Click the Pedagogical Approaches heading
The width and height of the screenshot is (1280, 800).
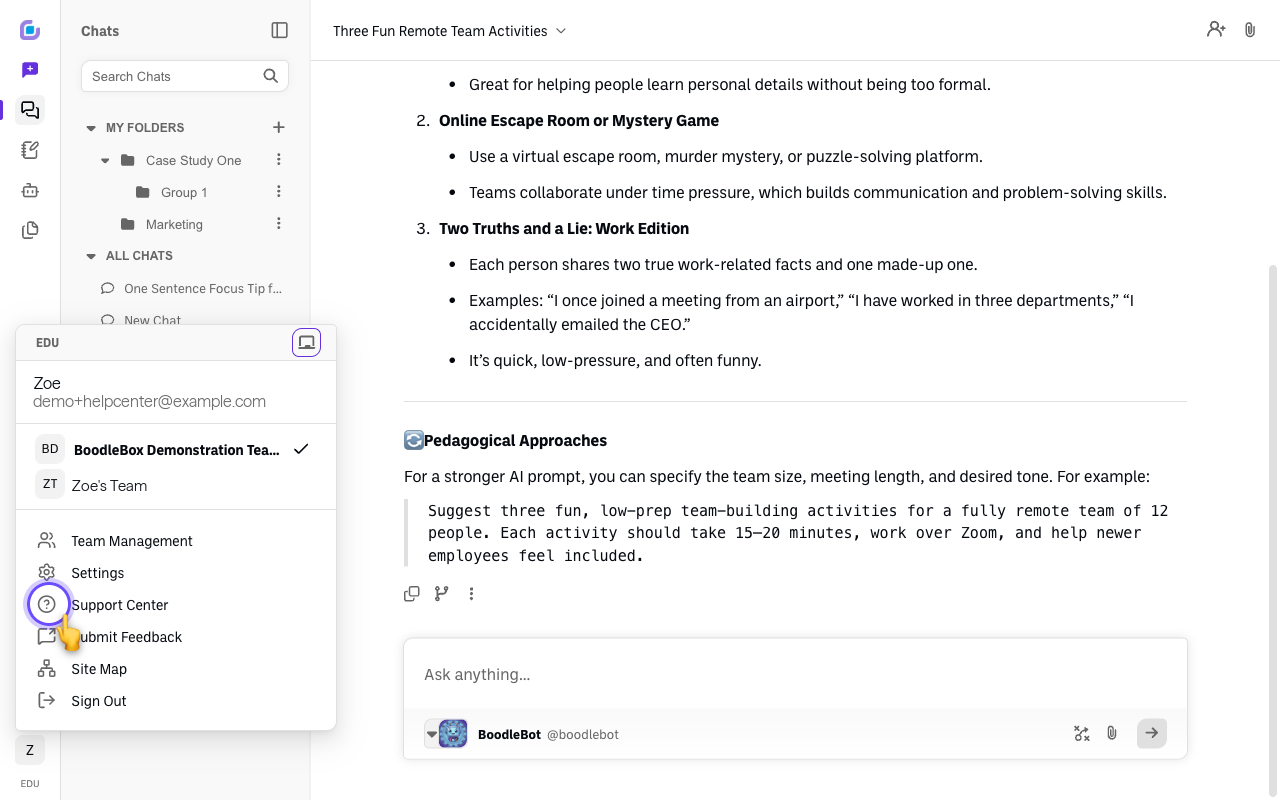(x=515, y=440)
